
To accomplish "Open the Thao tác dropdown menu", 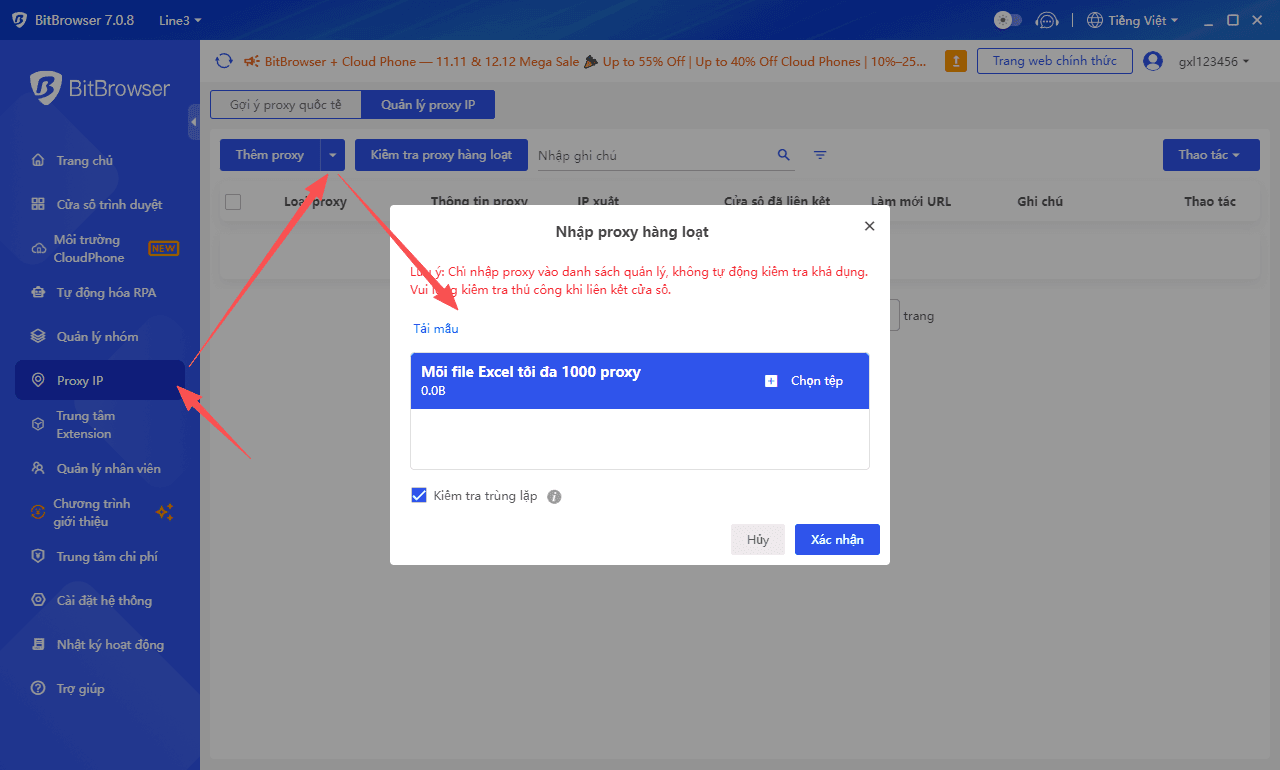I will click(1210, 155).
